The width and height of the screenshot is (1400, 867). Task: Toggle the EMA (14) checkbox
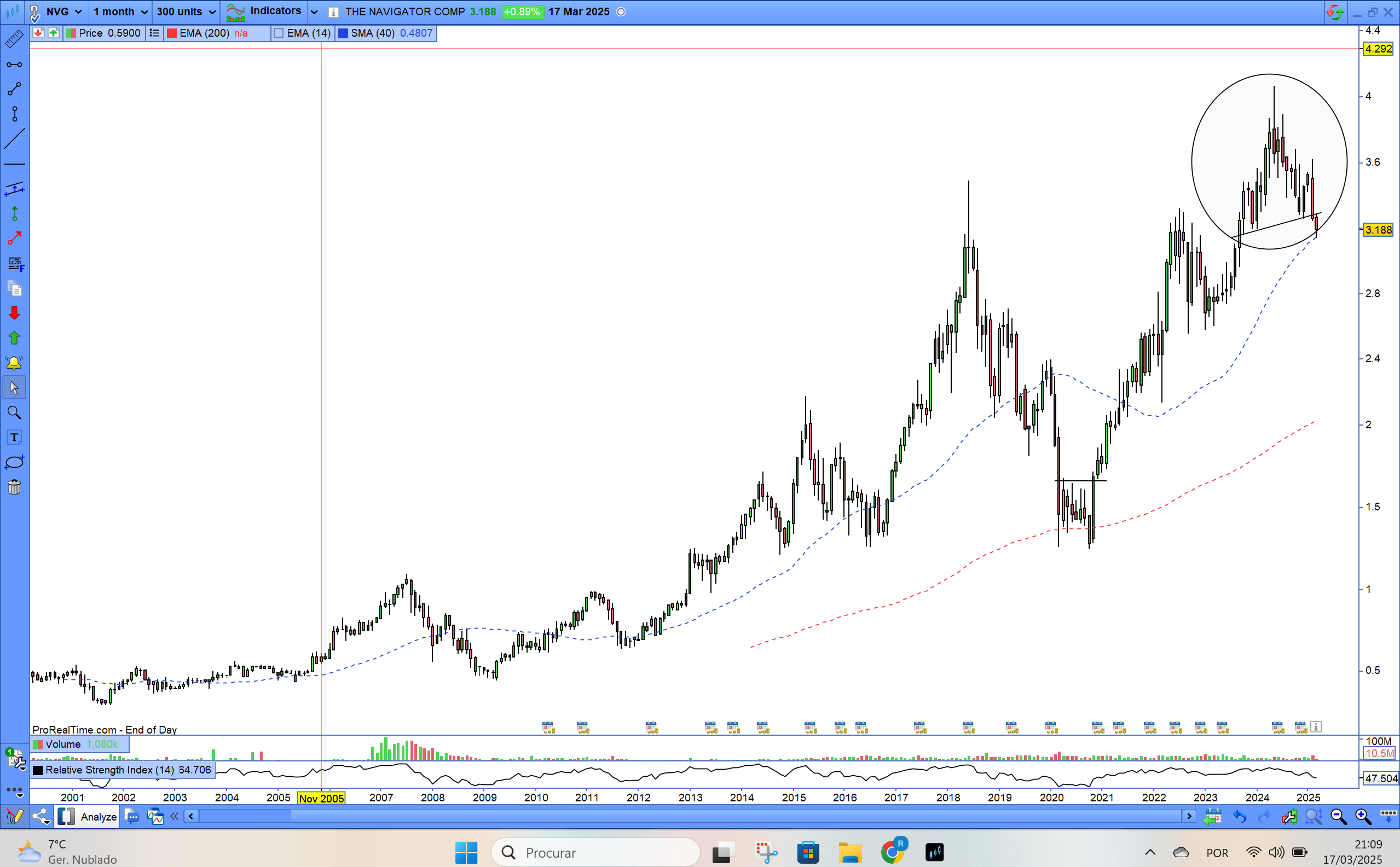tap(279, 33)
